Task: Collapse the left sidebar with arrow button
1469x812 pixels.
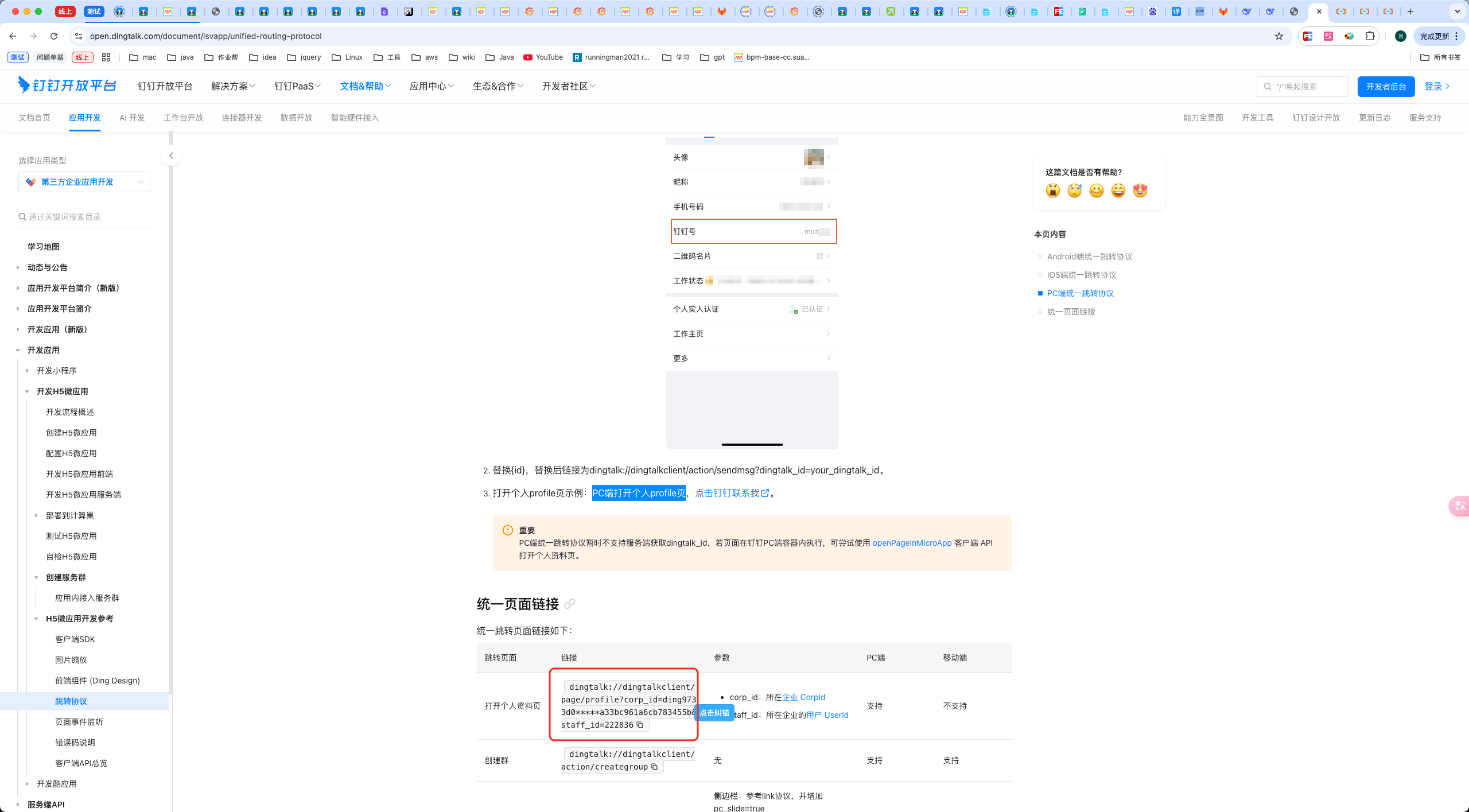Action: (171, 156)
